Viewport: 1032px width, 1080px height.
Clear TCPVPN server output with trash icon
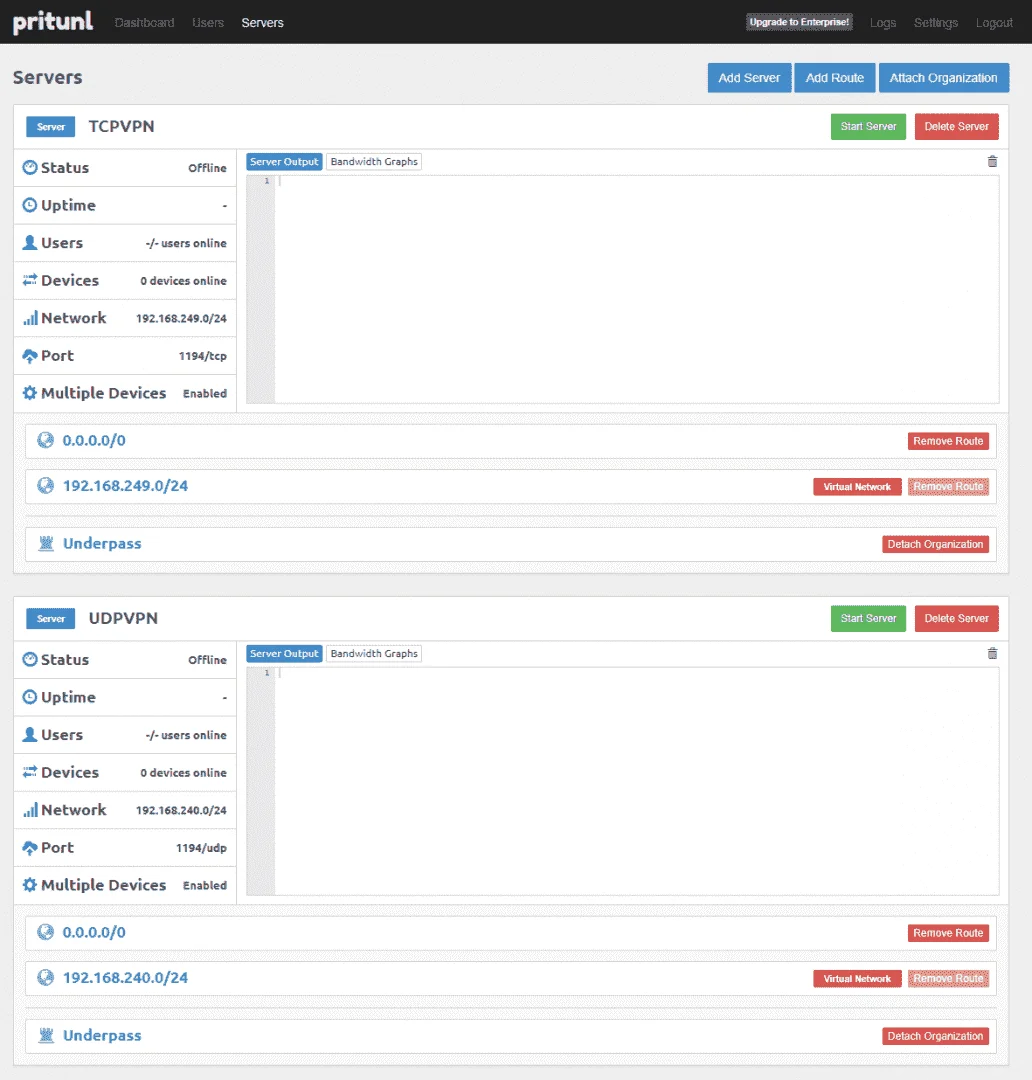click(992, 161)
